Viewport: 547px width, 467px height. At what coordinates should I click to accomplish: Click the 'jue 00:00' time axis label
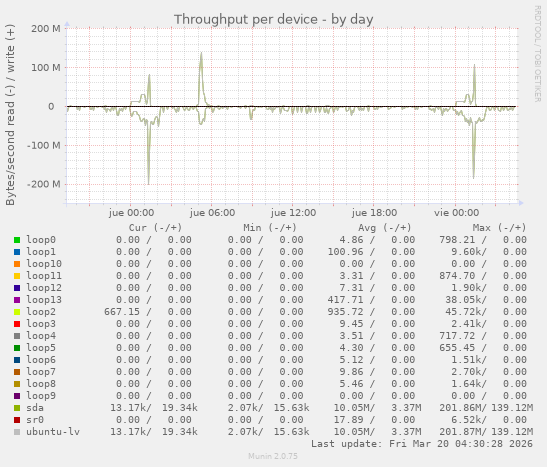pos(131,213)
